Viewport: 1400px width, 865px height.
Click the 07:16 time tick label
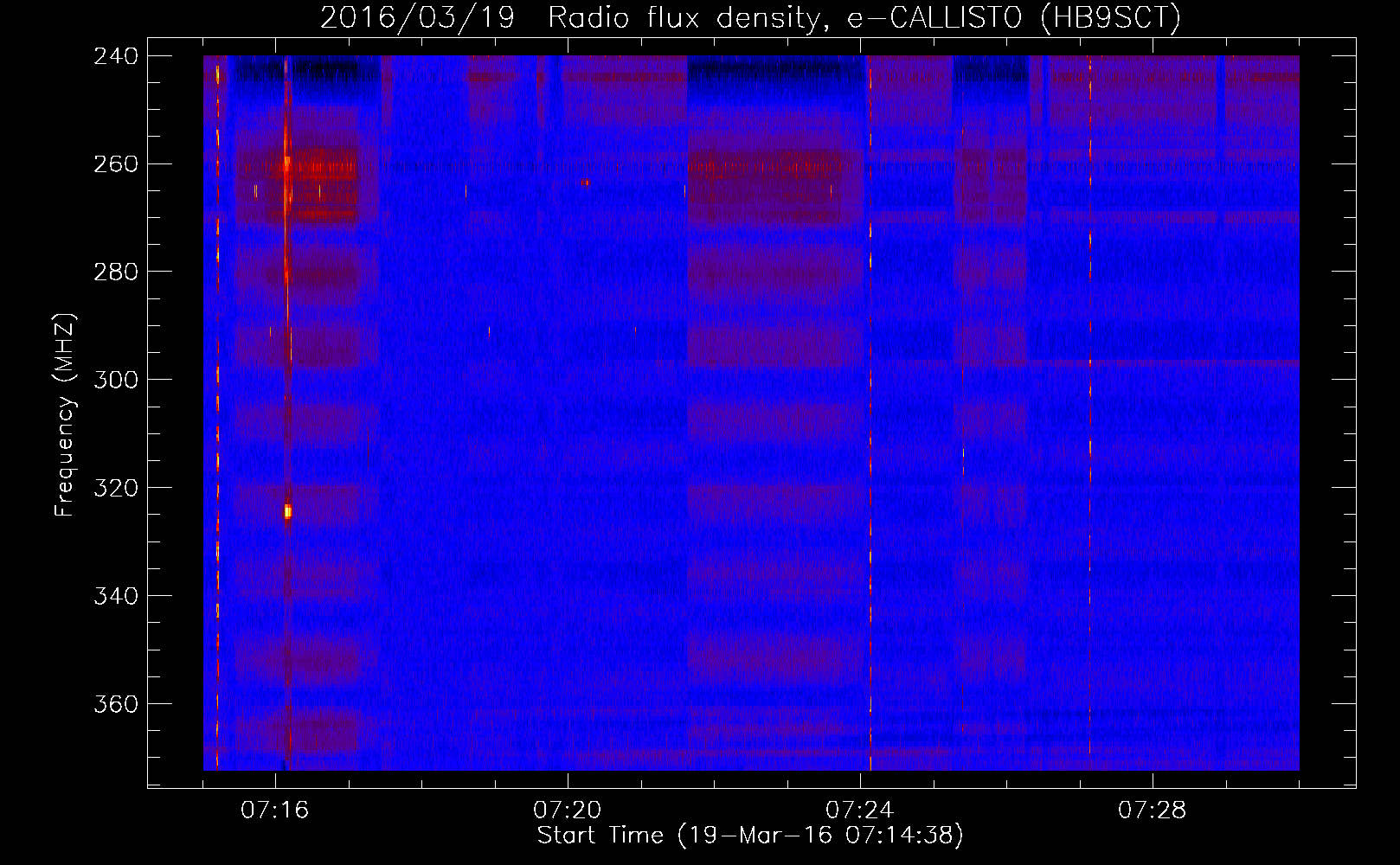tap(275, 811)
